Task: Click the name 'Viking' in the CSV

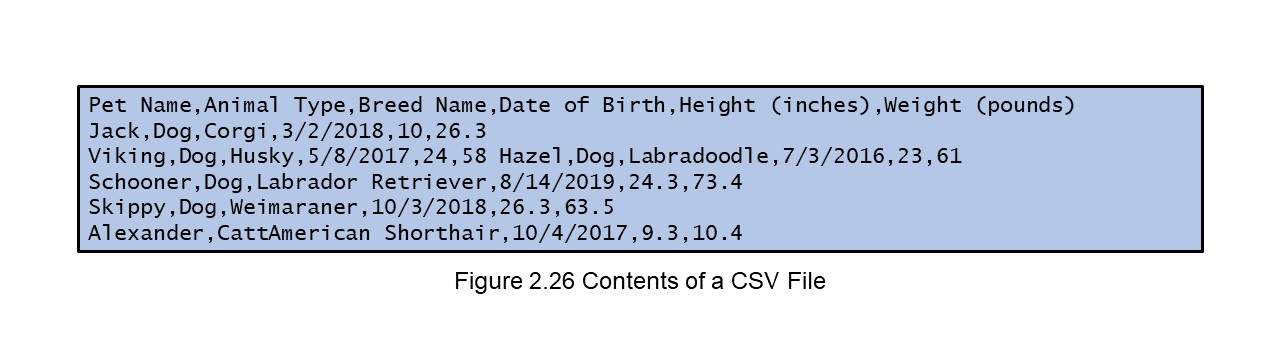Action: [127, 158]
